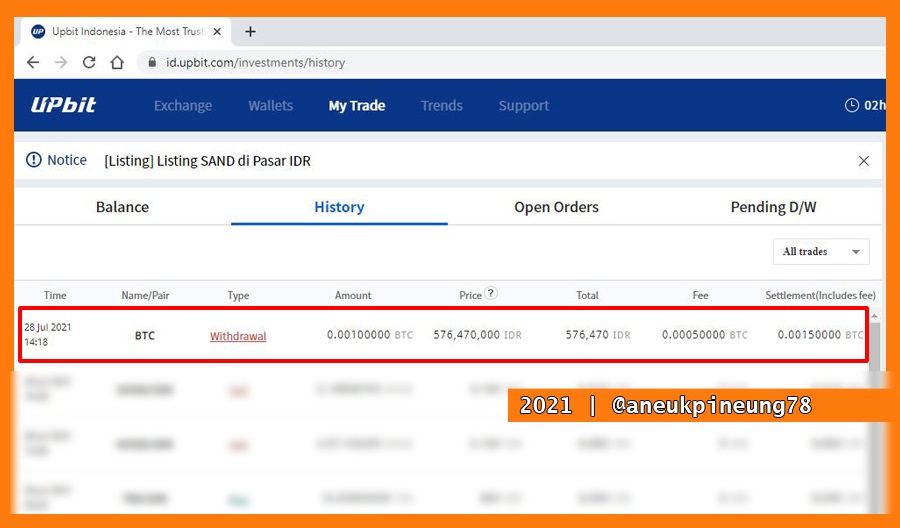This screenshot has width=900, height=528.
Task: Click the Notice exclamation icon
Action: (x=34, y=160)
